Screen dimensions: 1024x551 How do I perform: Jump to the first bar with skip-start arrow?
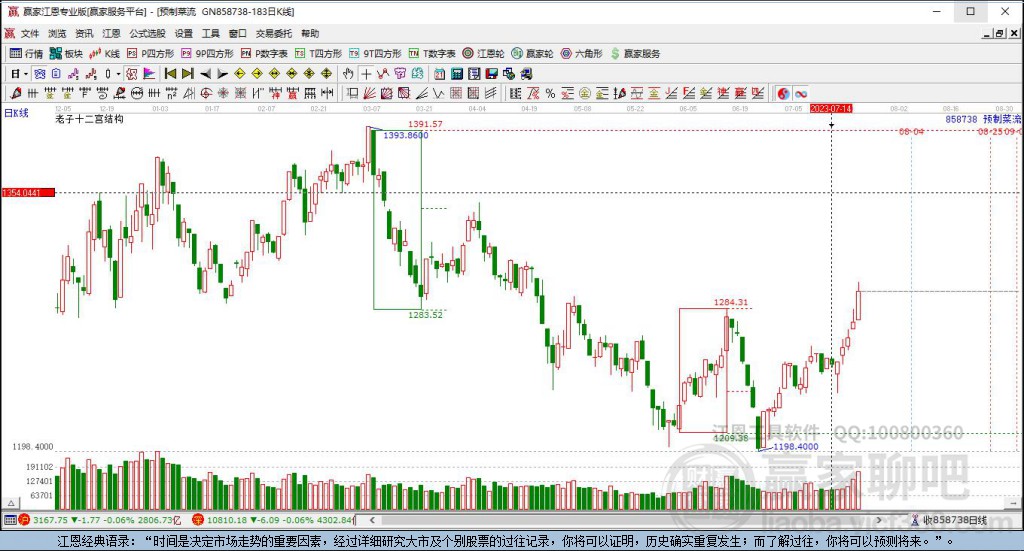tap(170, 73)
